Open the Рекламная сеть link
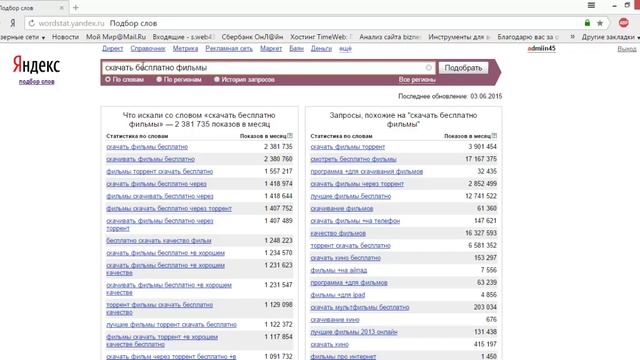This screenshot has height=360, width=640. pyautogui.click(x=229, y=49)
